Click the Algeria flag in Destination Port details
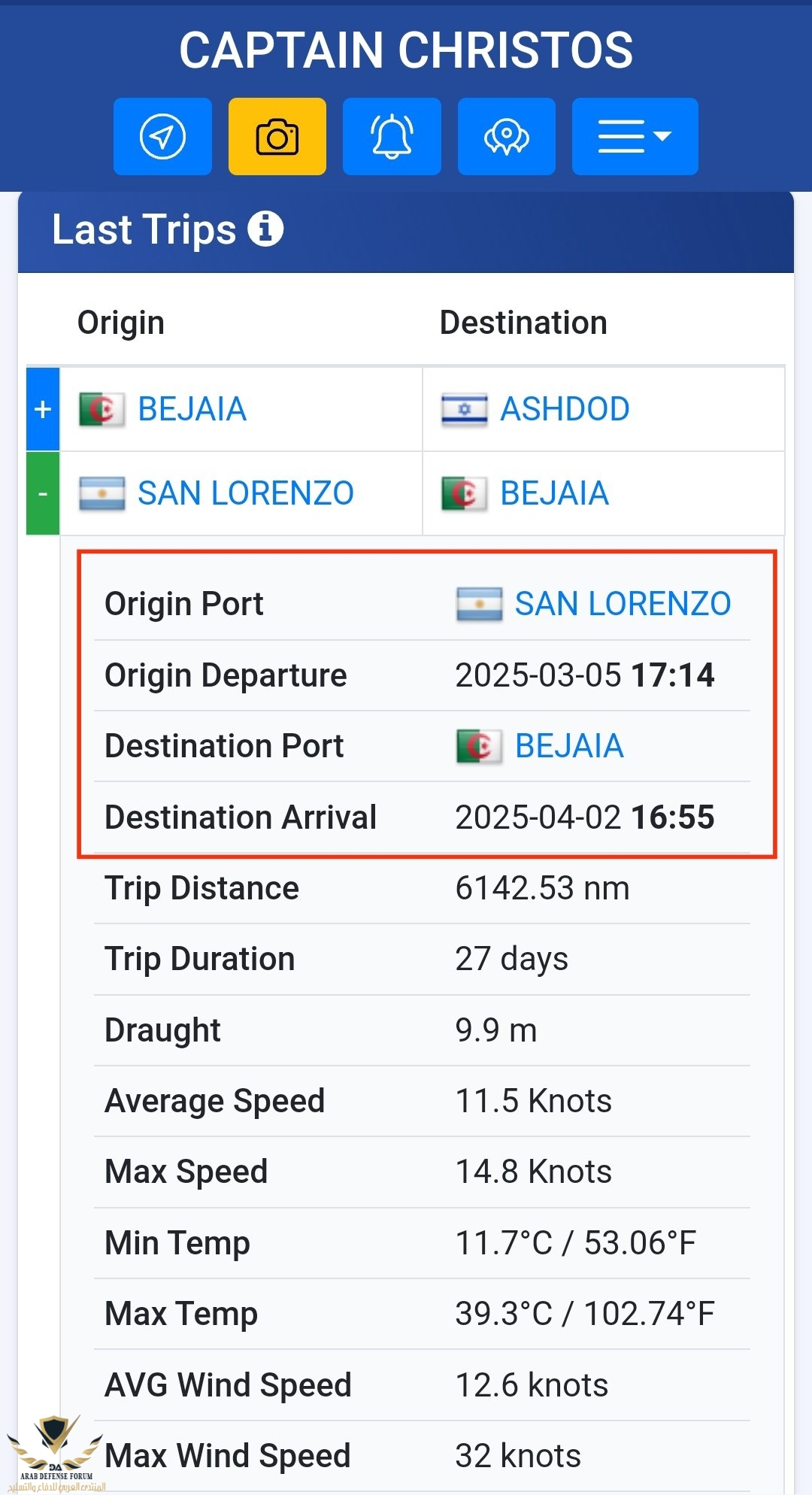The width and height of the screenshot is (812, 1495). (x=479, y=747)
